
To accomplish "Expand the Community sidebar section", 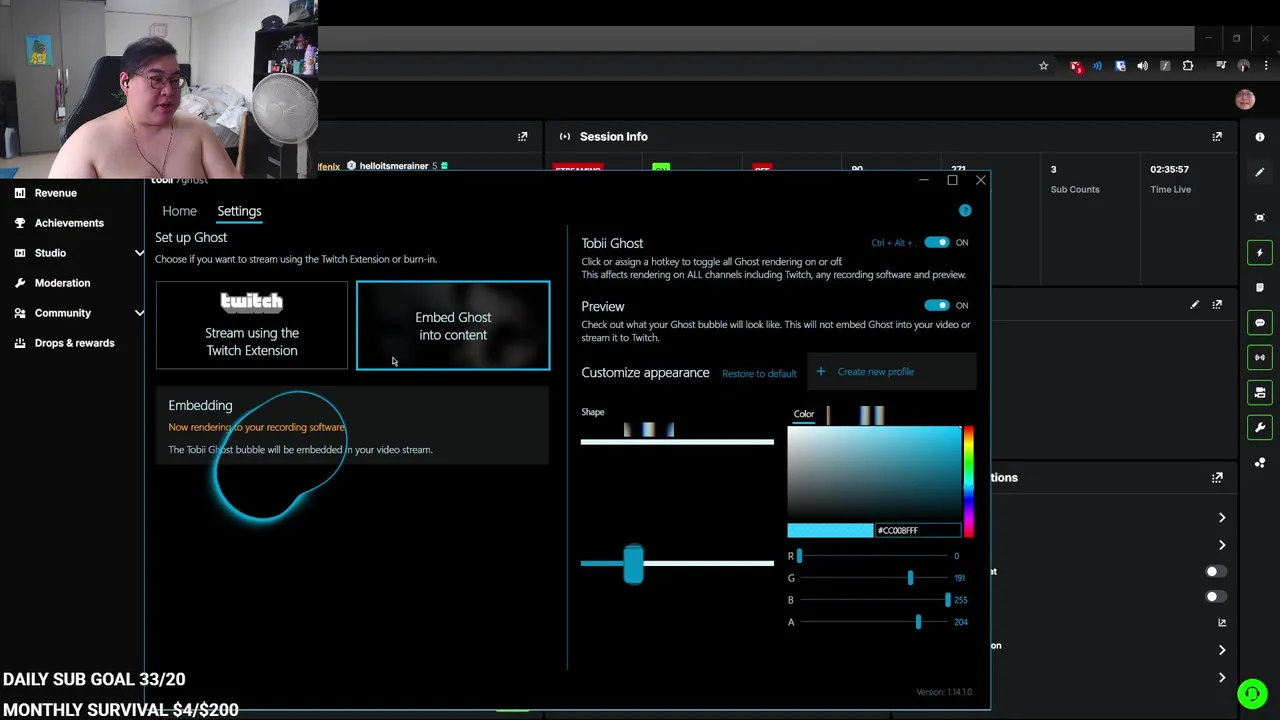I will [x=139, y=313].
